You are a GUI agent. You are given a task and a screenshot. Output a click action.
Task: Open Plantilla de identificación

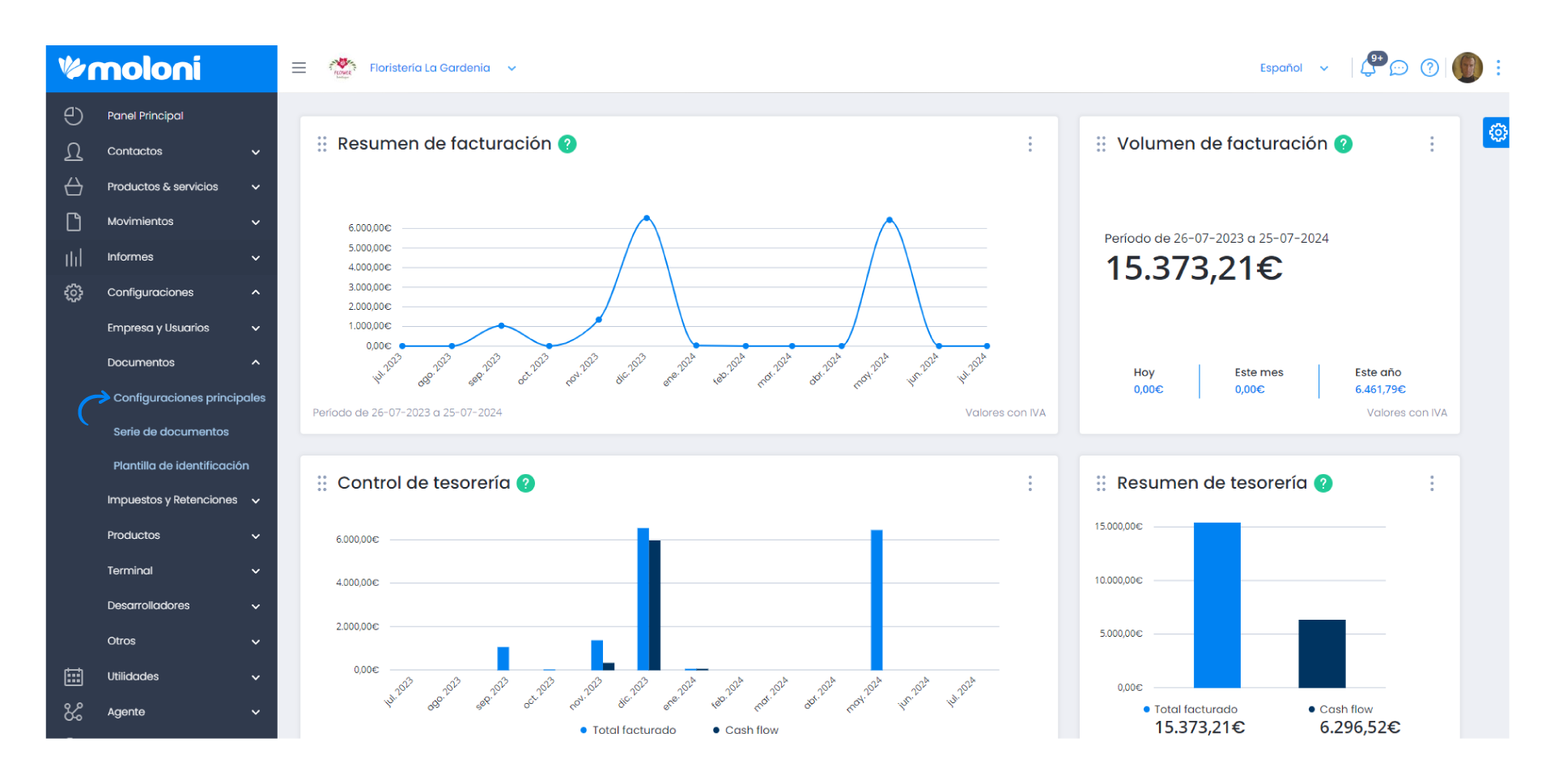(x=181, y=466)
